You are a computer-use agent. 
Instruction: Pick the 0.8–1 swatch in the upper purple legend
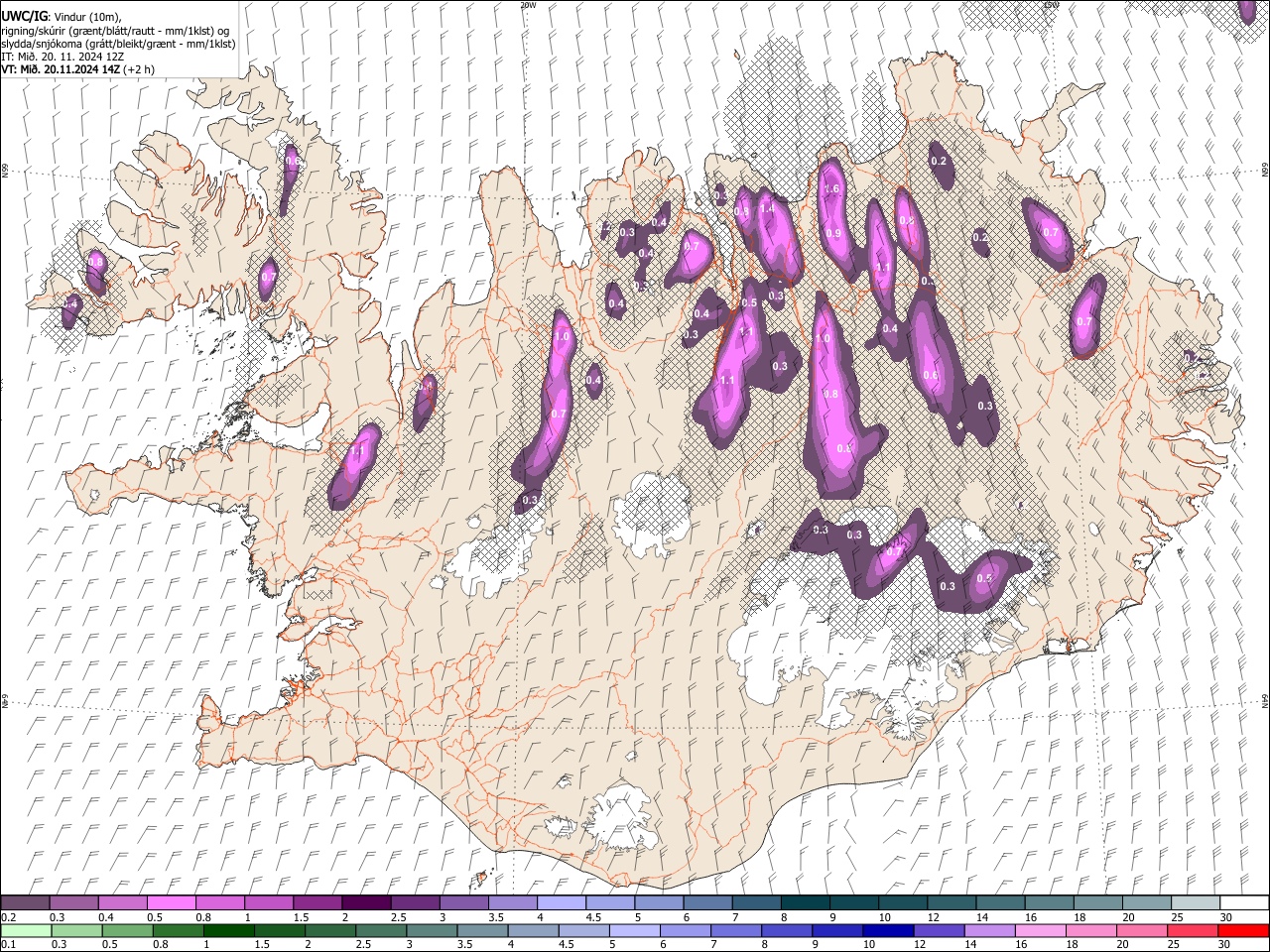pyautogui.click(x=219, y=902)
